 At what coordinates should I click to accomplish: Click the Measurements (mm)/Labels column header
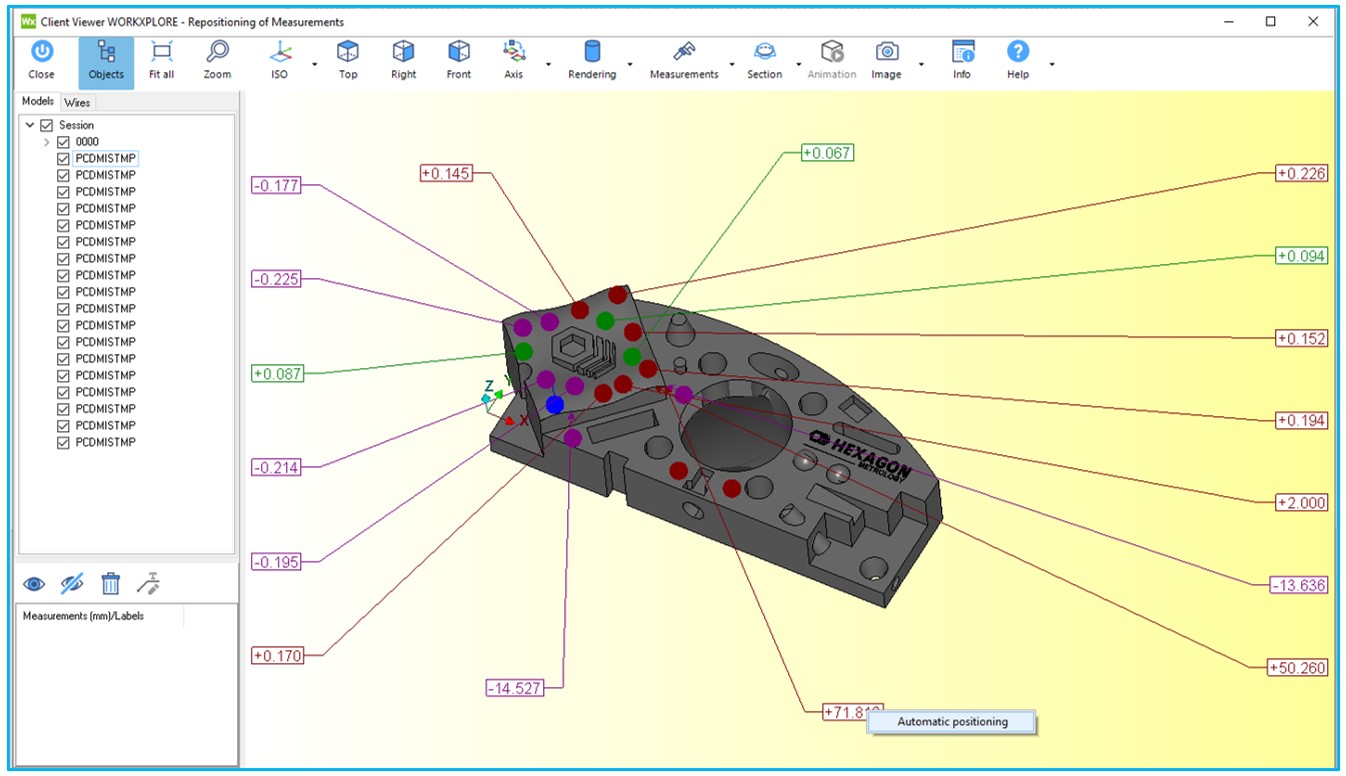[100, 616]
